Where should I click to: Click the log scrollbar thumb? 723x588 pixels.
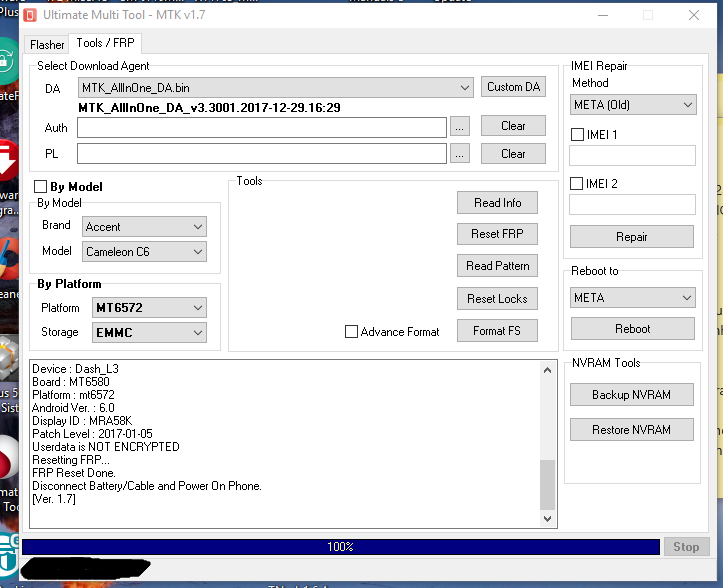(547, 484)
